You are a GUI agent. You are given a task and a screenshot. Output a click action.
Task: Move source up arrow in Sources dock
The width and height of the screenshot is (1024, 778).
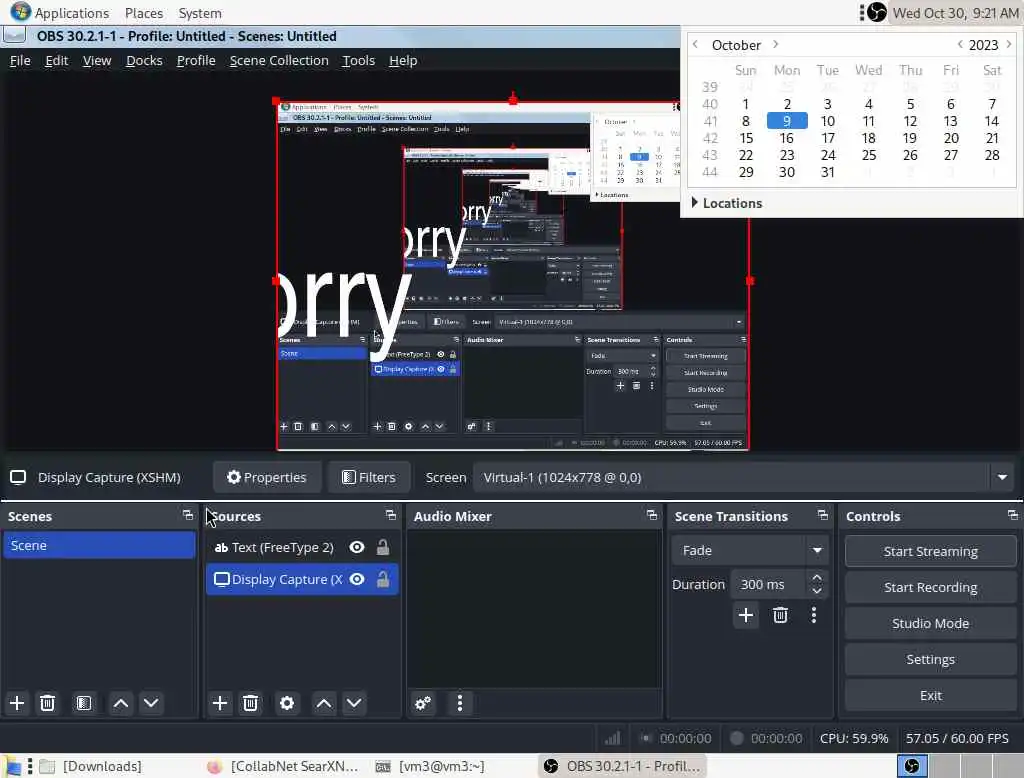point(324,703)
